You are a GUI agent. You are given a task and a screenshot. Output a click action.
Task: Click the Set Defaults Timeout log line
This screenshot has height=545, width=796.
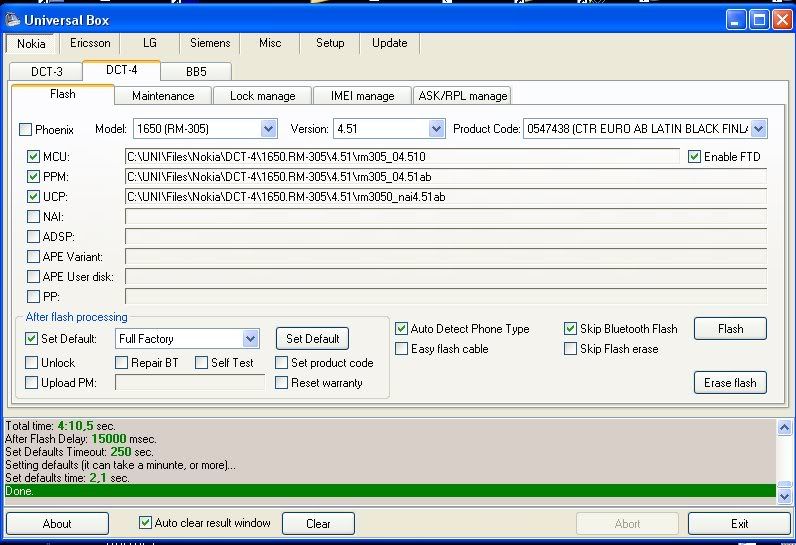point(79,452)
